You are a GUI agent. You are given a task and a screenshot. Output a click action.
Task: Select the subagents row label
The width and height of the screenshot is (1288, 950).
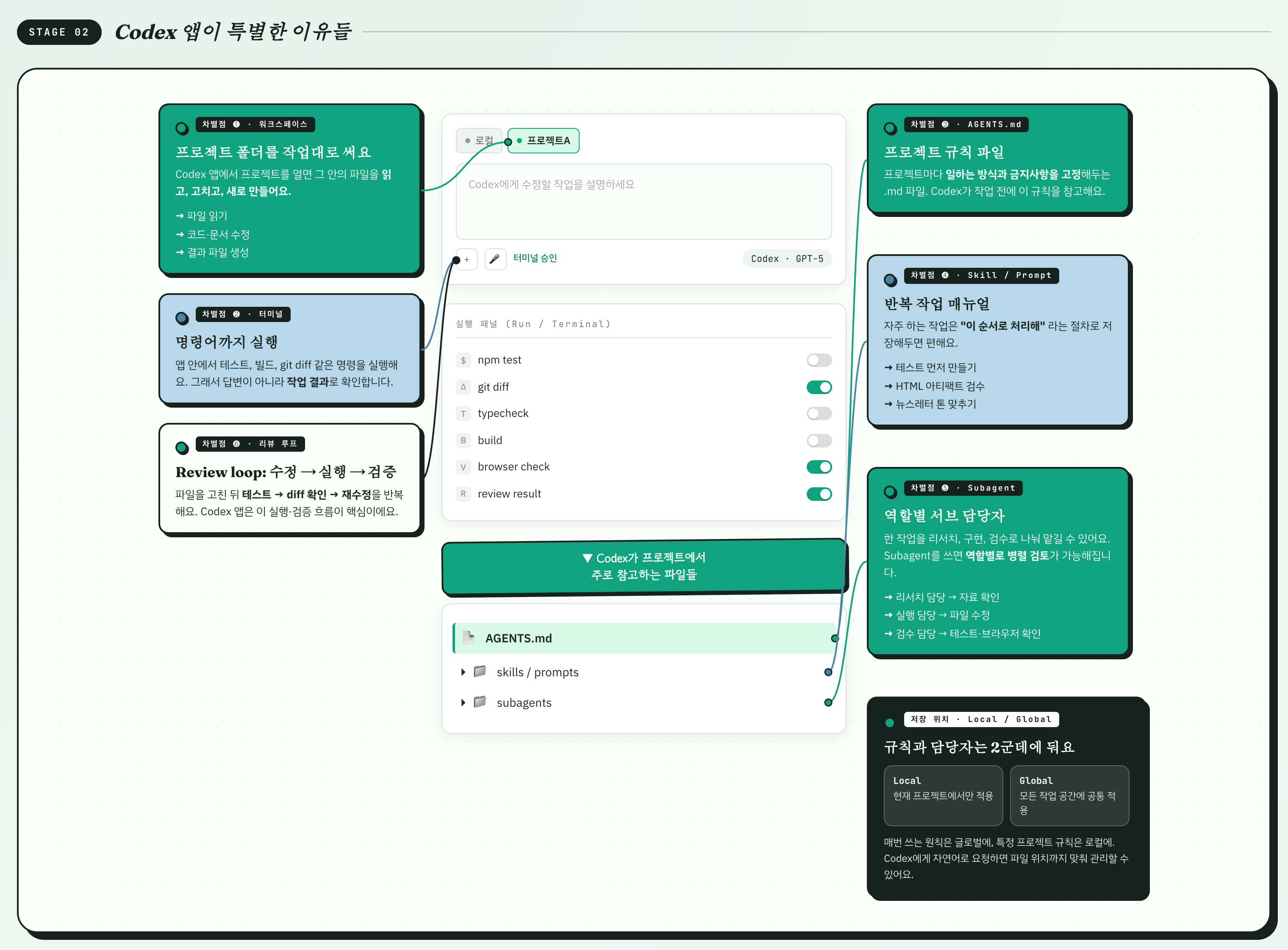pos(524,703)
